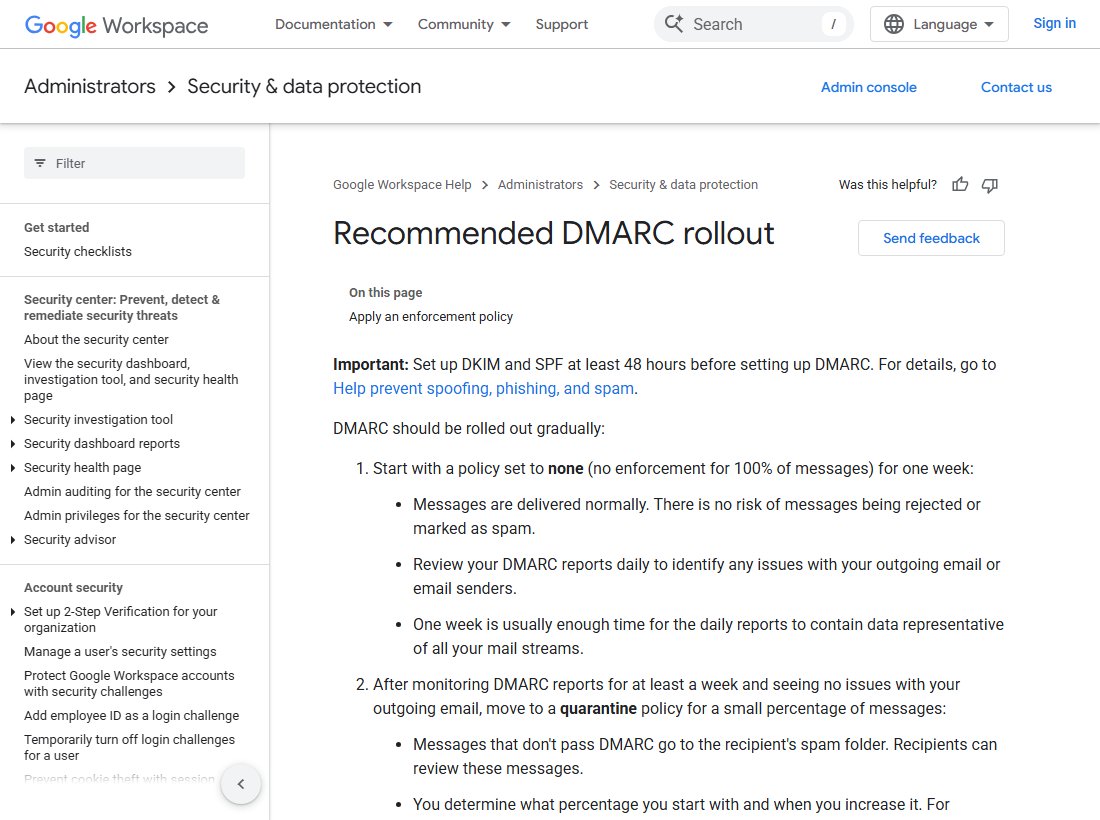The height and width of the screenshot is (820, 1100).
Task: Click the Google Workspace logo
Action: tap(116, 25)
